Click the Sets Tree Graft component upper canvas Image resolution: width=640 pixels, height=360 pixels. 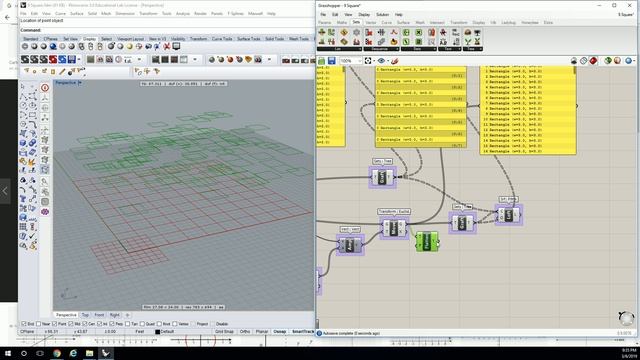382,177
